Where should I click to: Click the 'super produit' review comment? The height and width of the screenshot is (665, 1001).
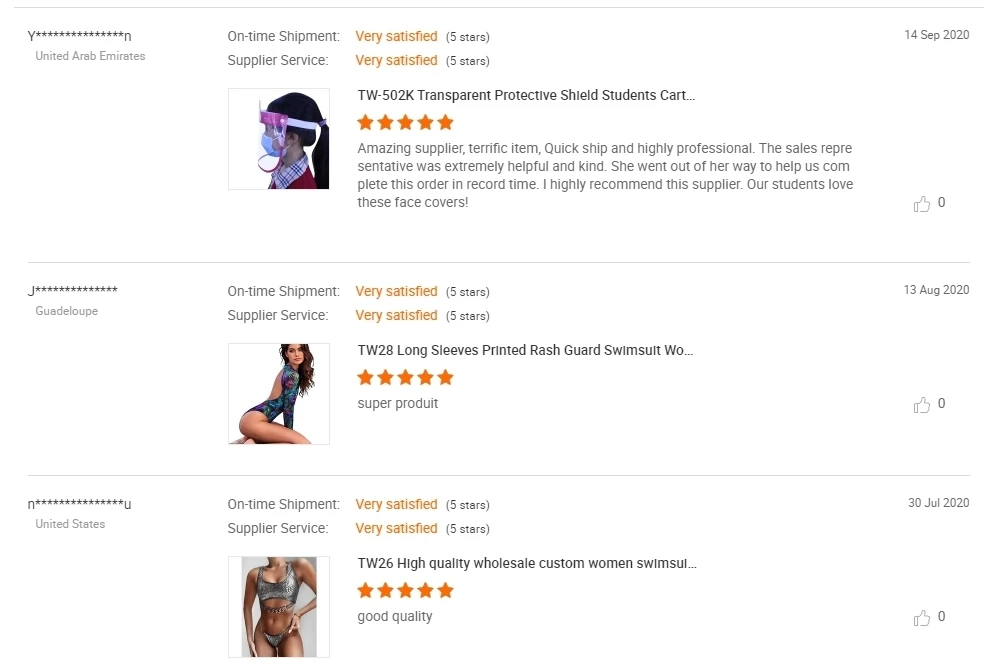click(398, 404)
